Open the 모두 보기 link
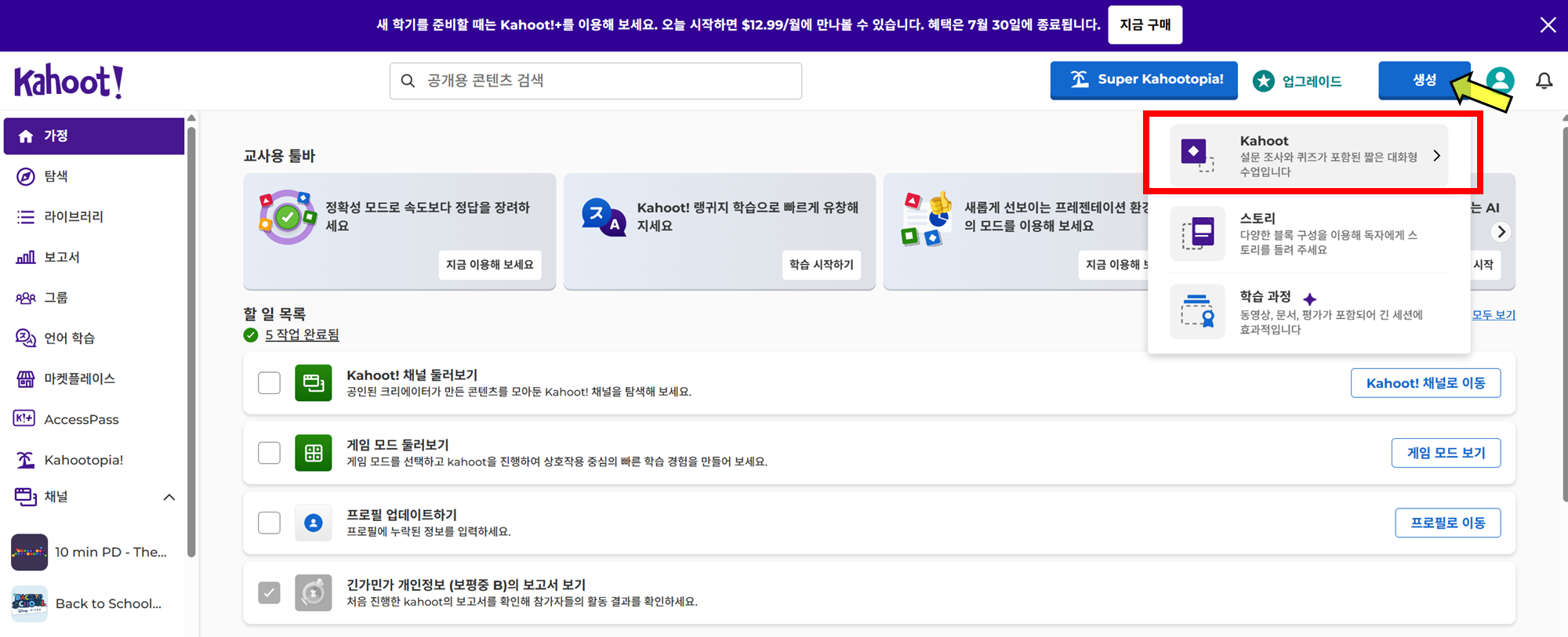1568x637 pixels. coord(1494,314)
